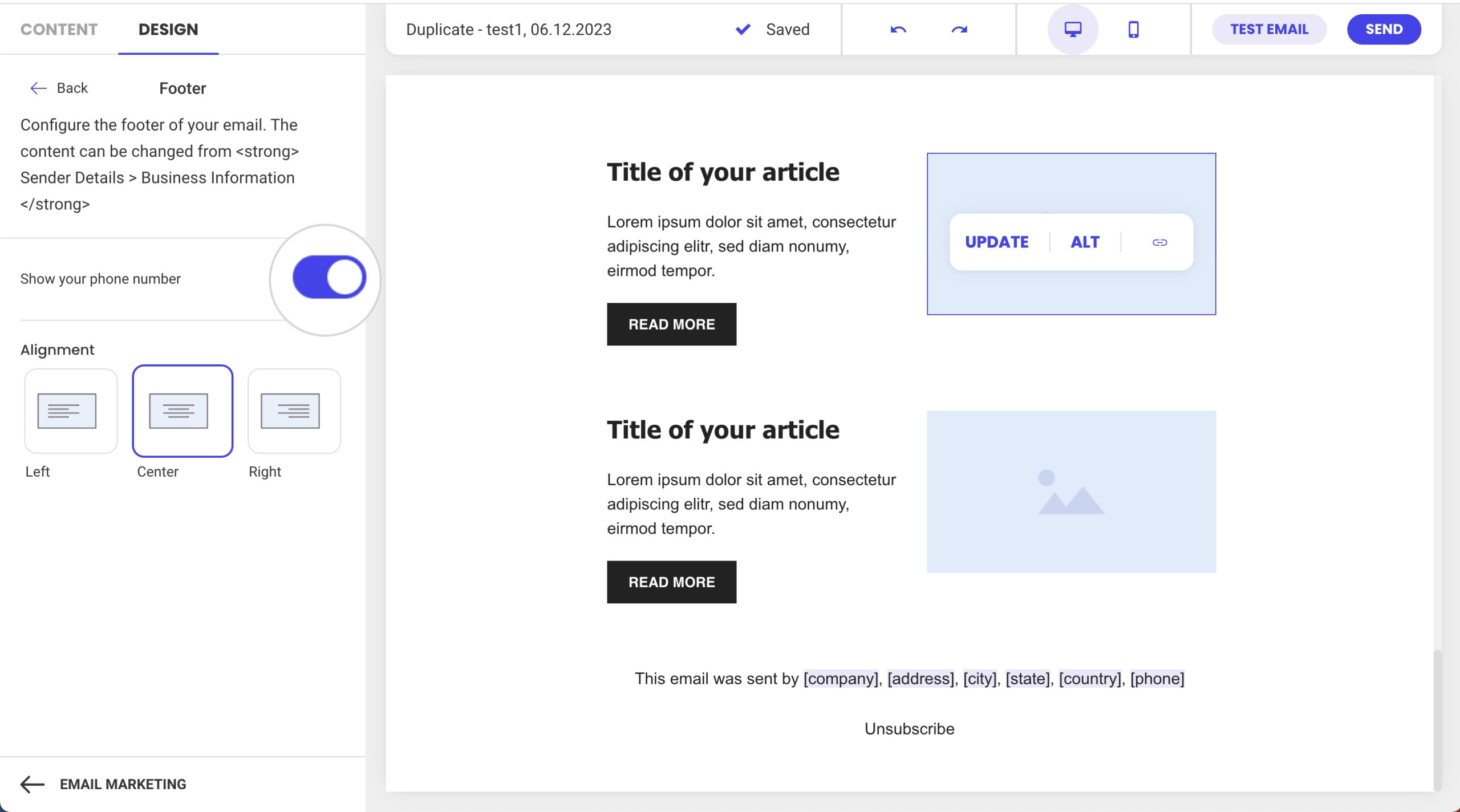
Task: Click the UPDATE image button icon
Action: click(x=997, y=242)
